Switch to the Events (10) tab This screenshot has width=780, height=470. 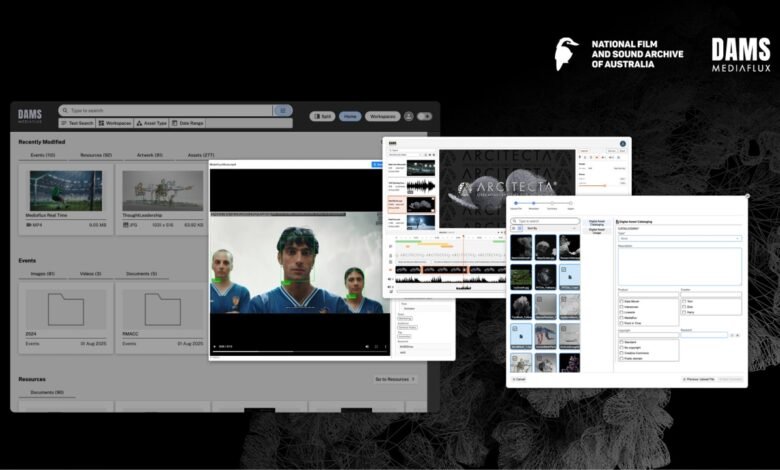click(x=43, y=155)
